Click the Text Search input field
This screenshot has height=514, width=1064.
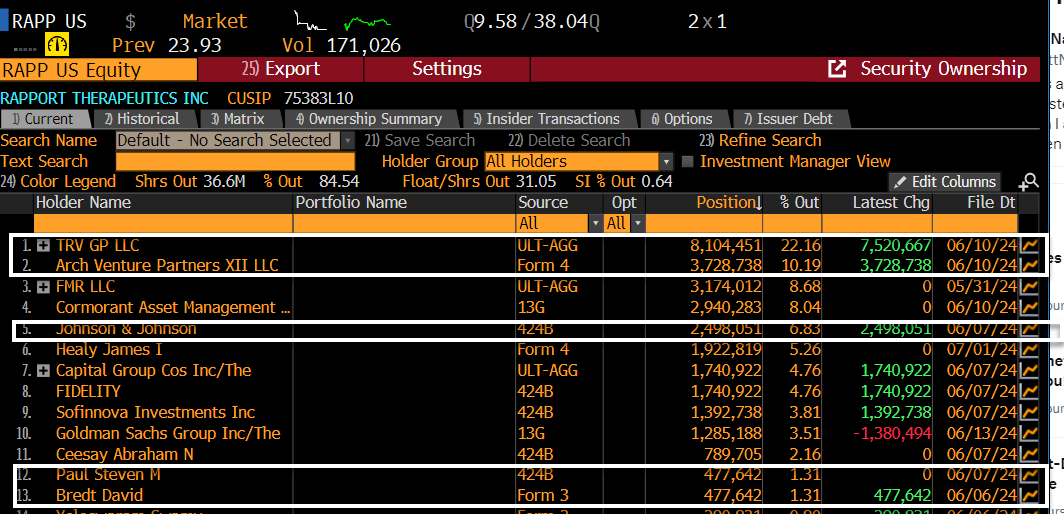235,162
